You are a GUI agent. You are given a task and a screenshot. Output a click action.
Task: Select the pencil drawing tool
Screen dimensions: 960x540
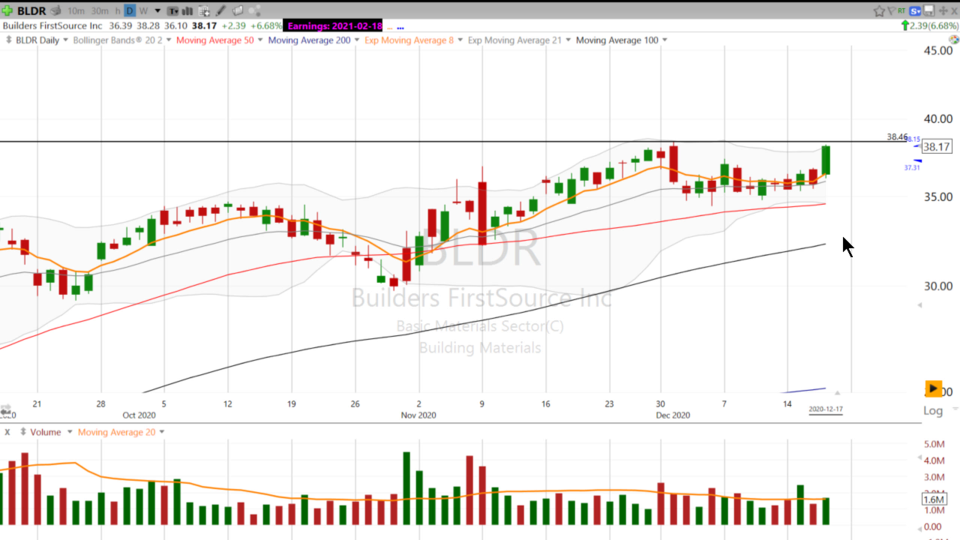tap(220, 11)
